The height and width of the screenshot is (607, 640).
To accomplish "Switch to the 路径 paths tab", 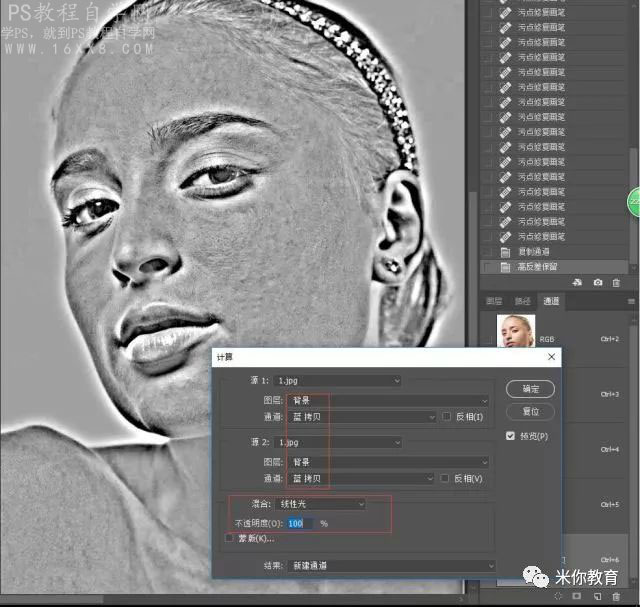I will tap(522, 301).
